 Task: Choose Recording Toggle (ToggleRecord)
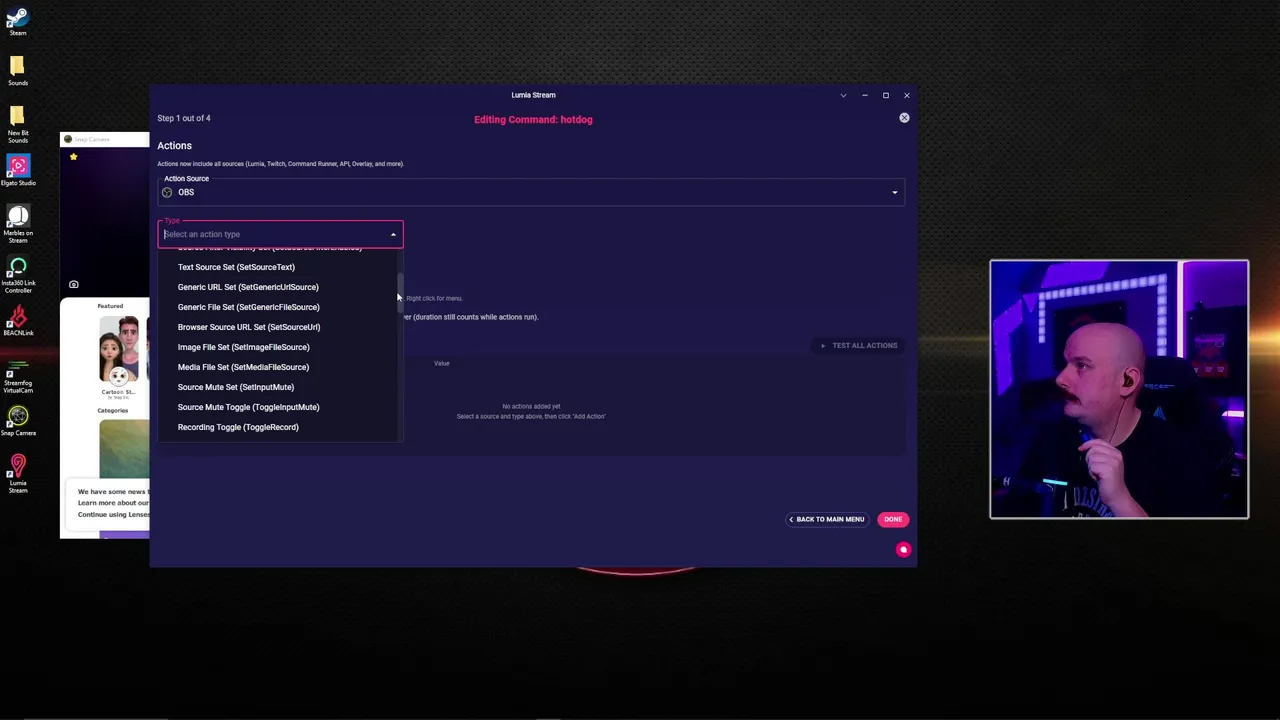coord(238,427)
